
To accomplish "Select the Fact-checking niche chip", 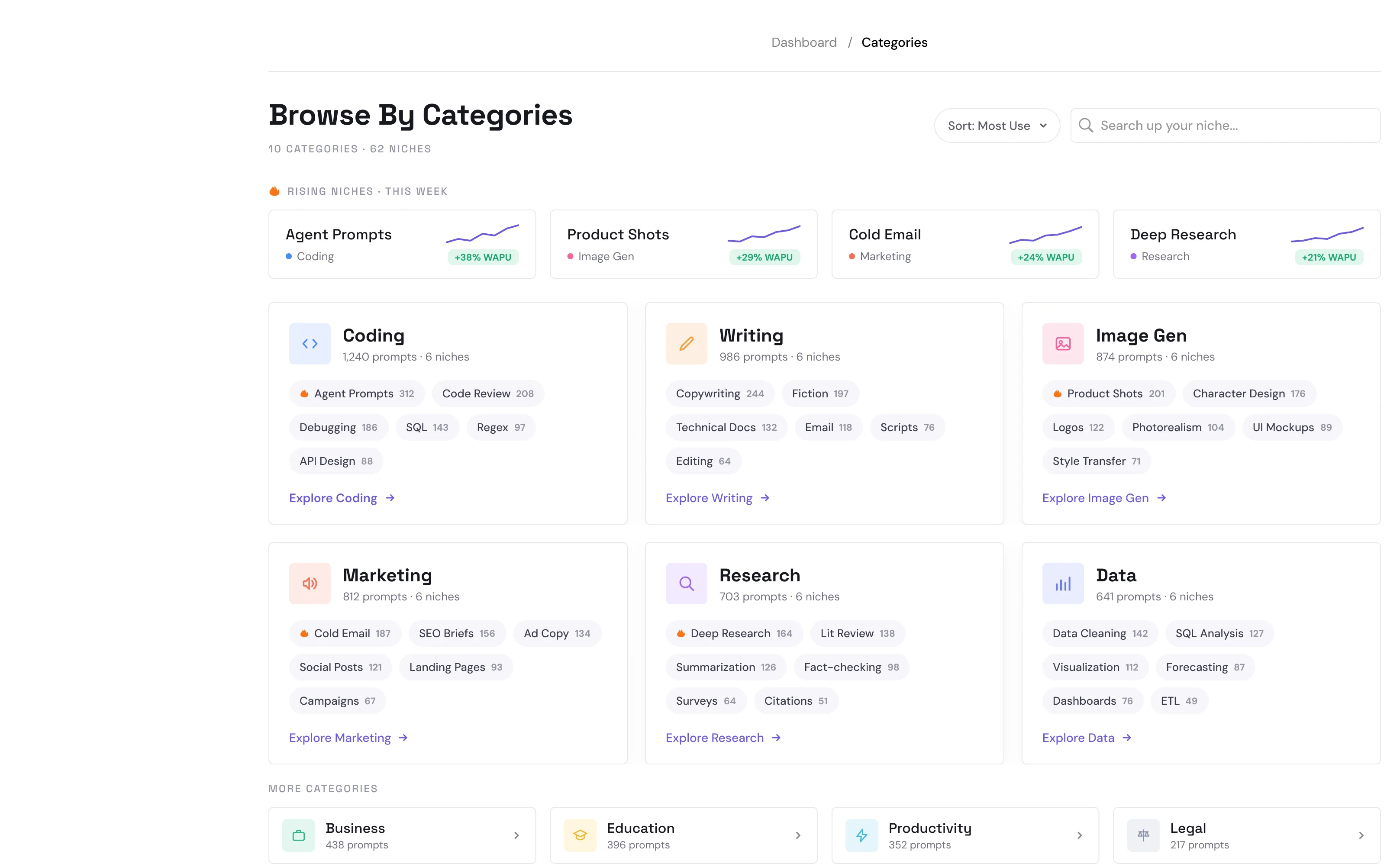I will (852, 667).
